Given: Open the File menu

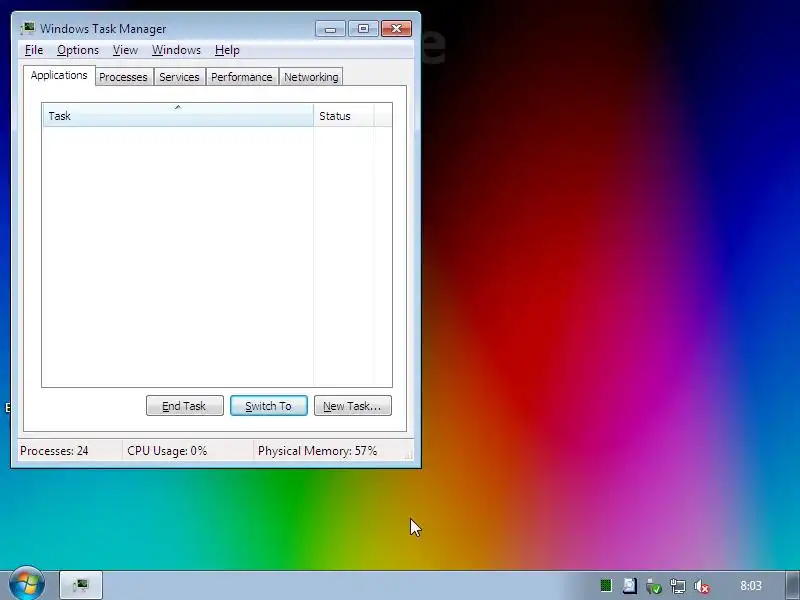Looking at the screenshot, I should tap(34, 50).
